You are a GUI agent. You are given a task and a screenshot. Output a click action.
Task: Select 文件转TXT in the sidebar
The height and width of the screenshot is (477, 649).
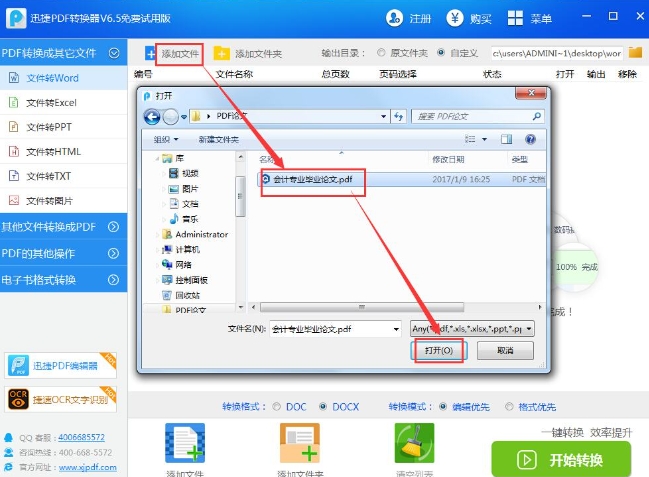[63, 176]
